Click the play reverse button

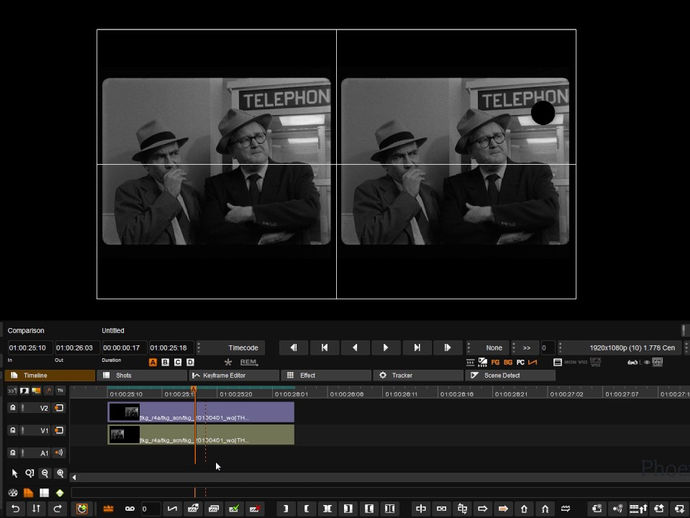[355, 348]
